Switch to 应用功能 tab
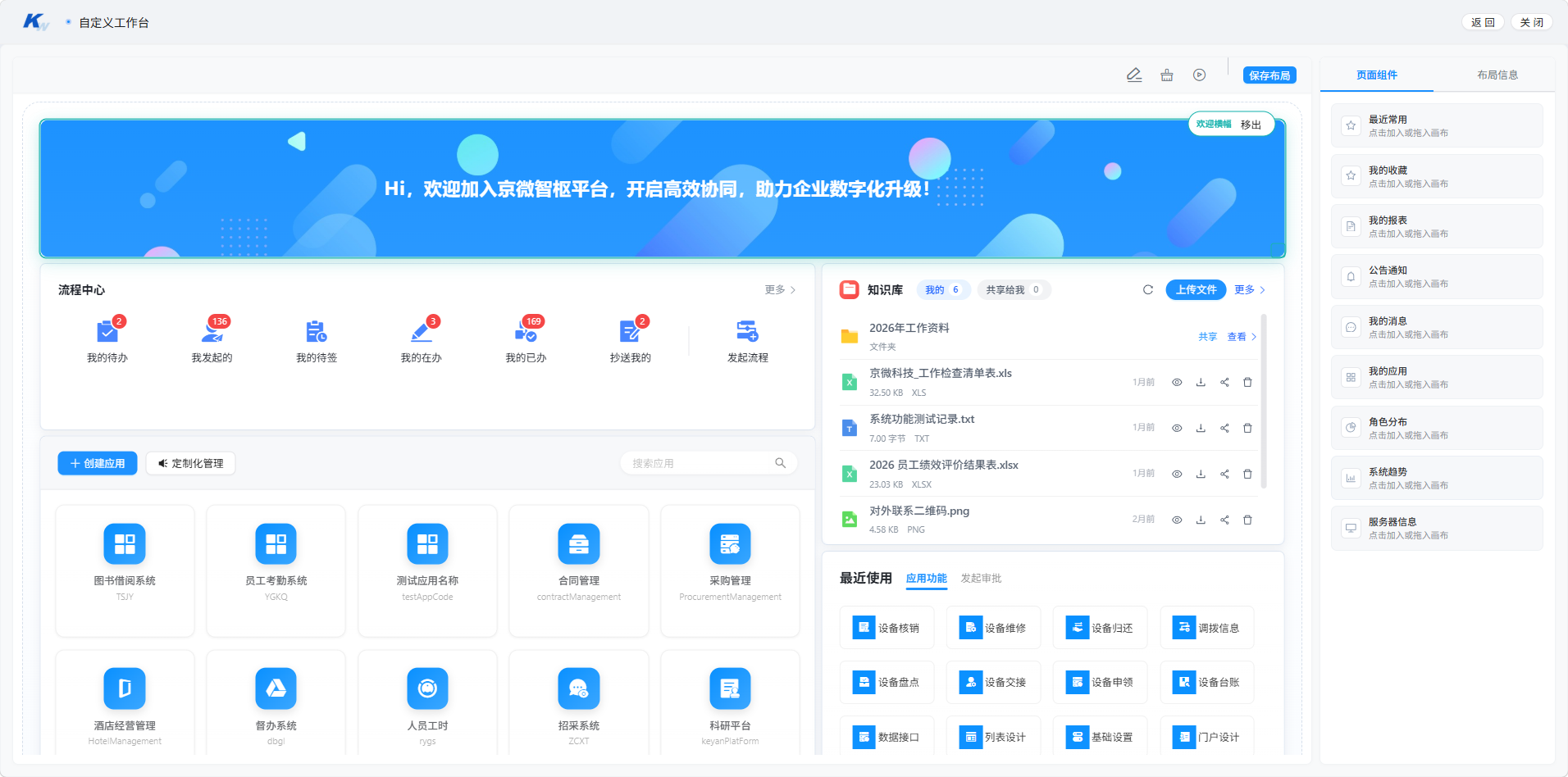This screenshot has width=1568, height=777. click(x=926, y=579)
